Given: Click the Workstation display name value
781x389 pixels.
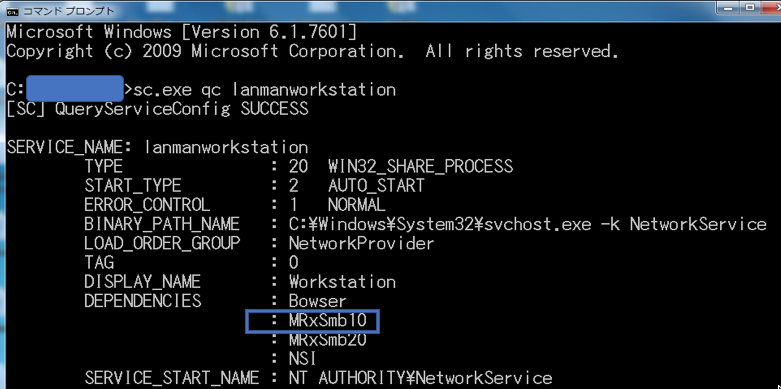Looking at the screenshot, I should (x=342, y=282).
